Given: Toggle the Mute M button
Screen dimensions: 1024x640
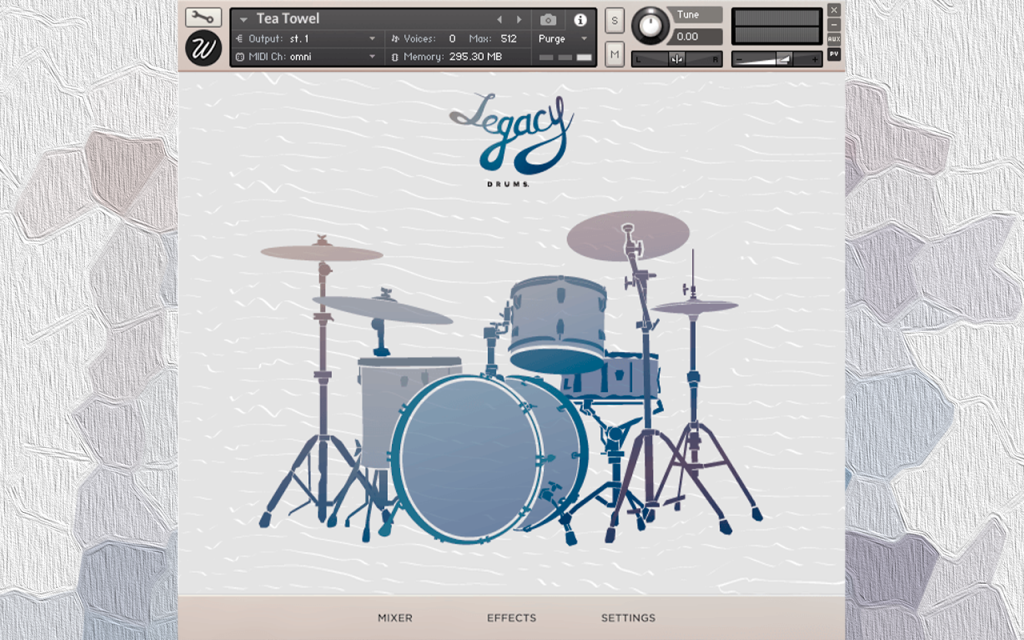Looking at the screenshot, I should click(614, 55).
